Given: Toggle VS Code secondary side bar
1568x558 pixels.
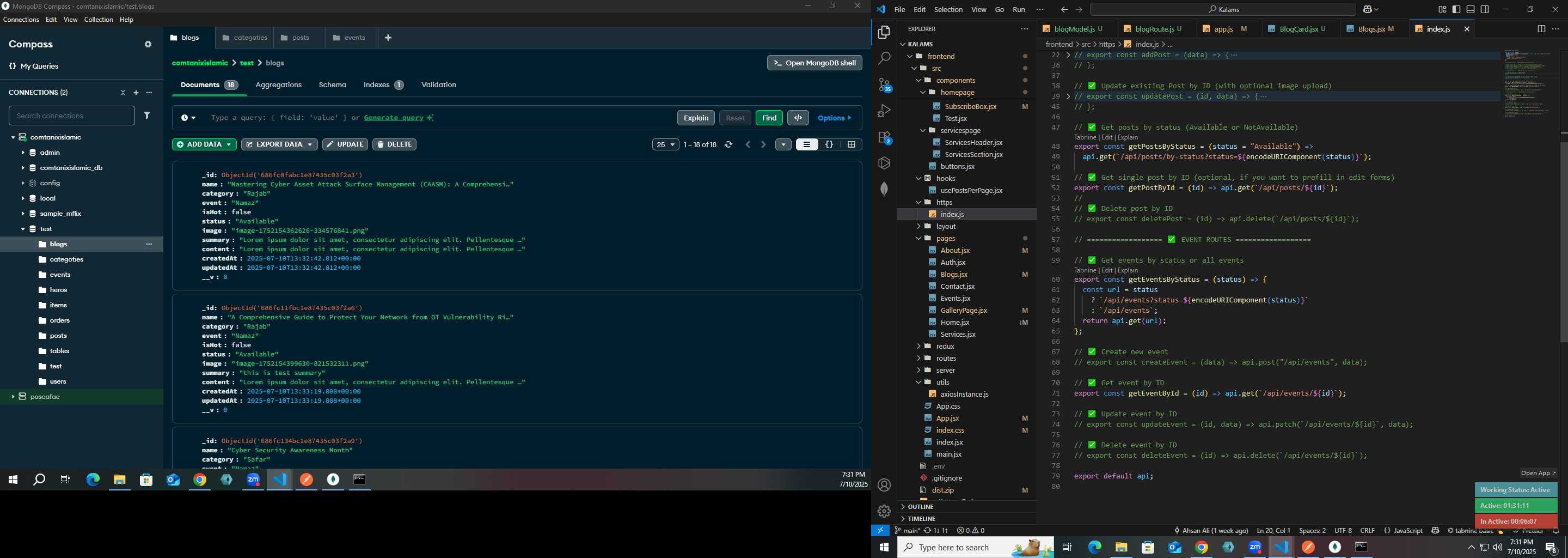Looking at the screenshot, I should click(x=1485, y=10).
